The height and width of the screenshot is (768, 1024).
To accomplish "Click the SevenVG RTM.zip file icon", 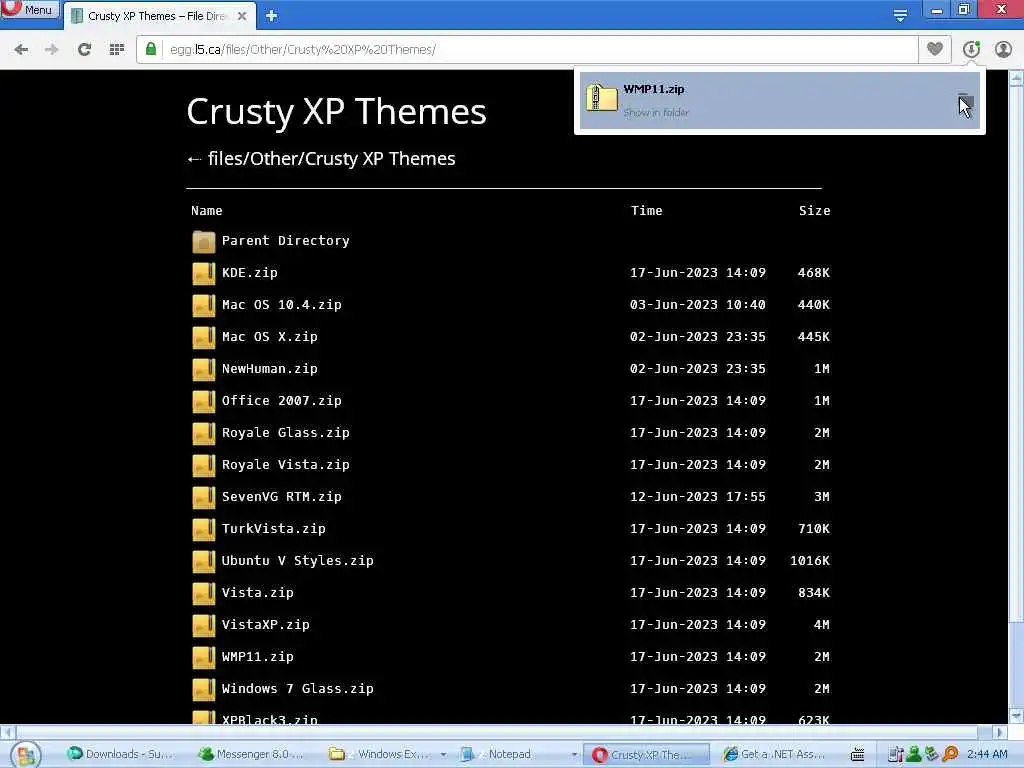I will [204, 498].
